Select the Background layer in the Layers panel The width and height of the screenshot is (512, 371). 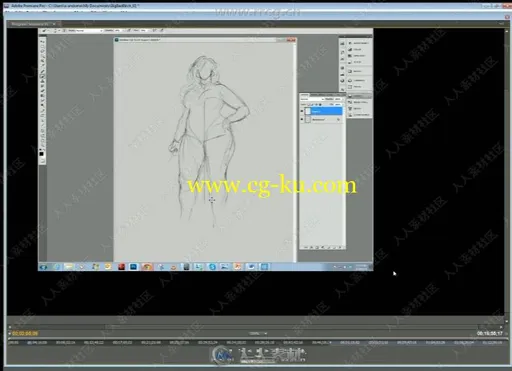322,119
